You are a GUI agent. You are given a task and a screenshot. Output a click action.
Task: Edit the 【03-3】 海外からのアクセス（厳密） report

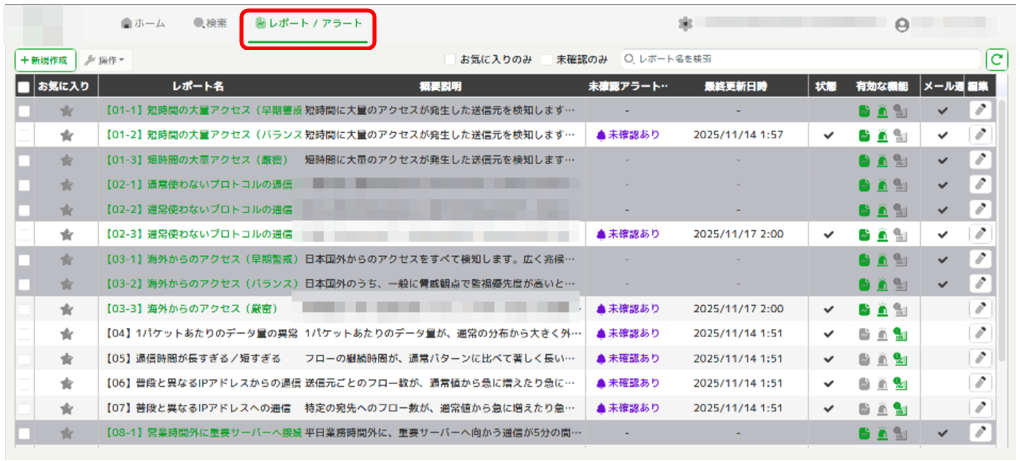coord(980,309)
